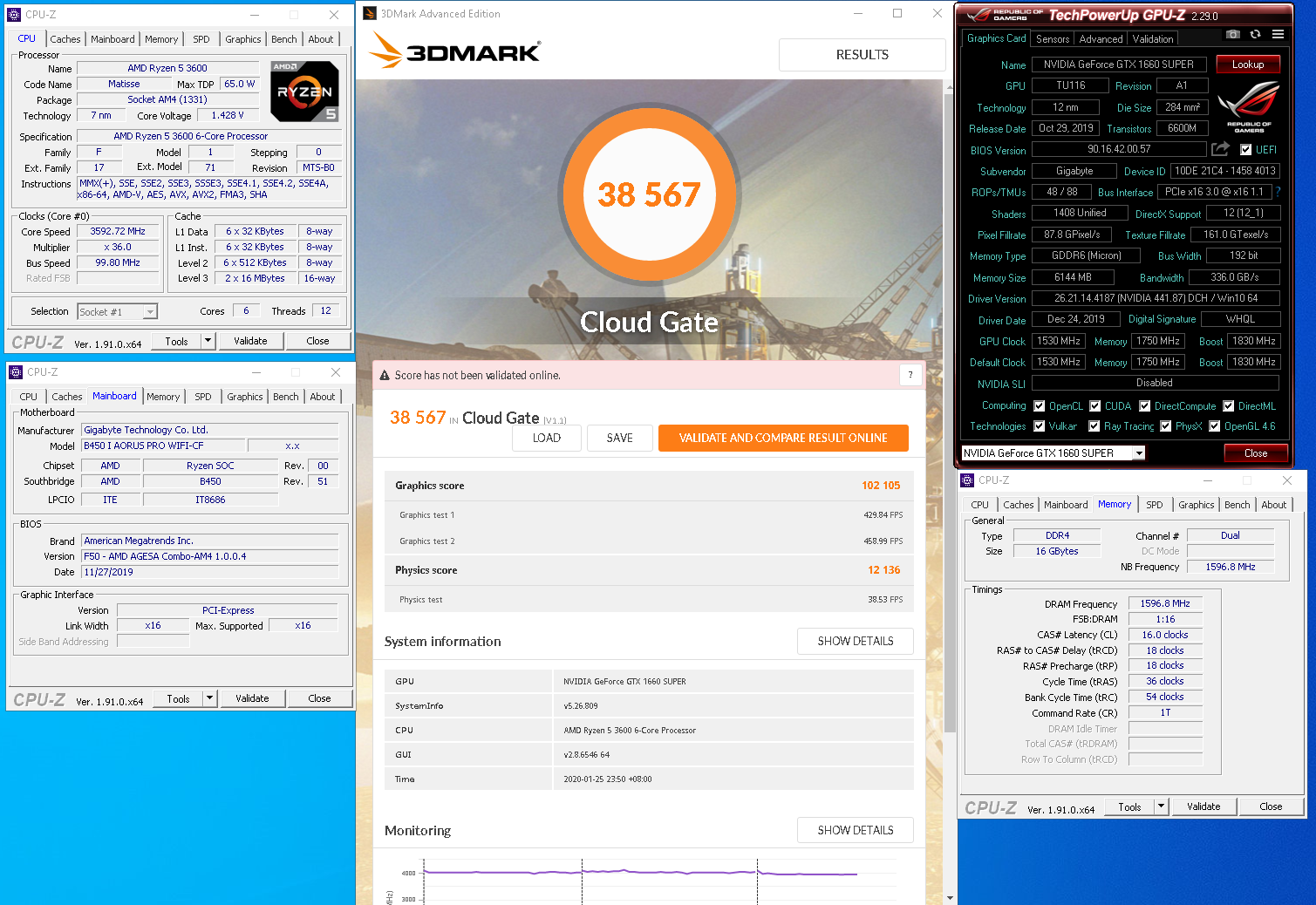Click the GPU Name field in GPU-Z
The image size is (1316, 905).
pos(1119,65)
